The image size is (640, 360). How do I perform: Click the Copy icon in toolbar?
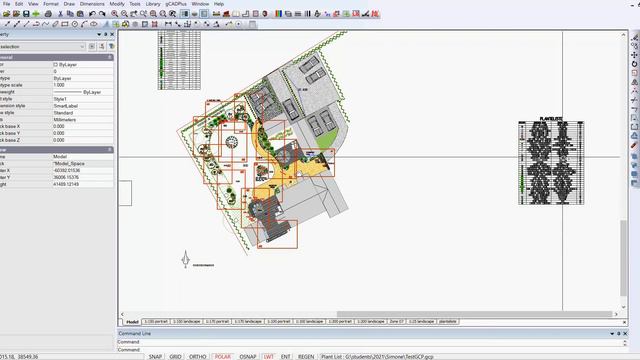click(x=70, y=14)
